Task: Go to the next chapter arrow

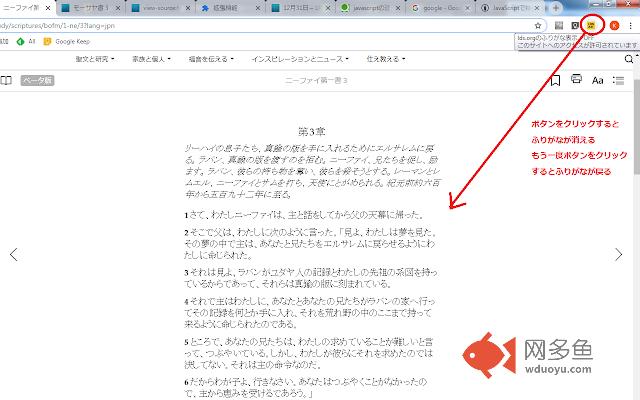Action: [x=618, y=254]
